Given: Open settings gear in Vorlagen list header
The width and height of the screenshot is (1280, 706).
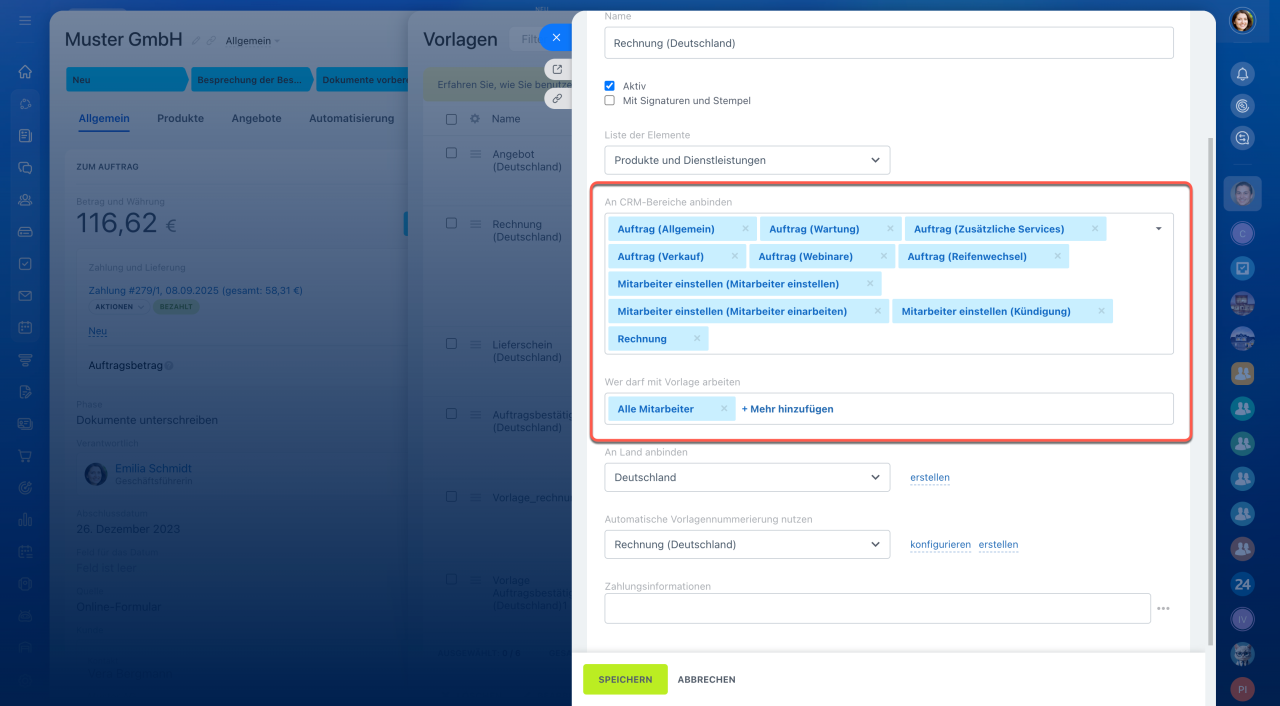Looking at the screenshot, I should (x=475, y=119).
